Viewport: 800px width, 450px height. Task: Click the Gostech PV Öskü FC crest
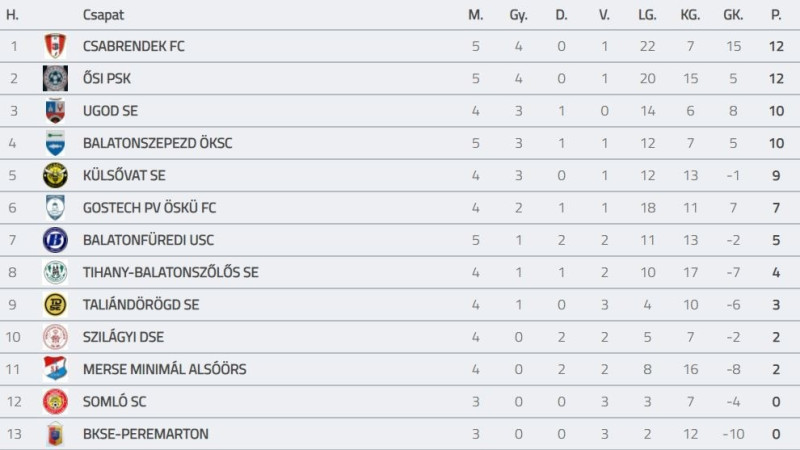click(54, 208)
